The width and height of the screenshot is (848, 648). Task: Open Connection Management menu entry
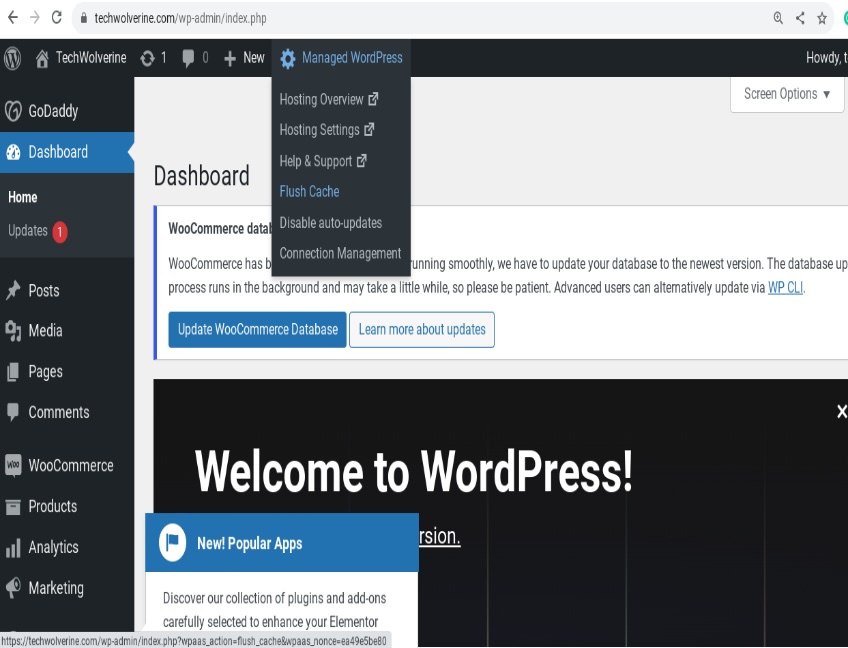point(340,253)
